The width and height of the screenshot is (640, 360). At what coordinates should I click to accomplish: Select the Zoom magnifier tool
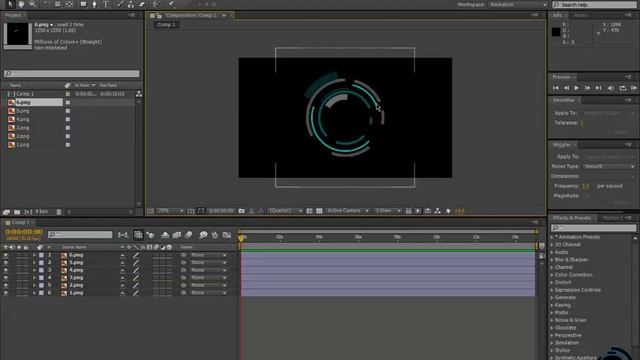point(33,4)
